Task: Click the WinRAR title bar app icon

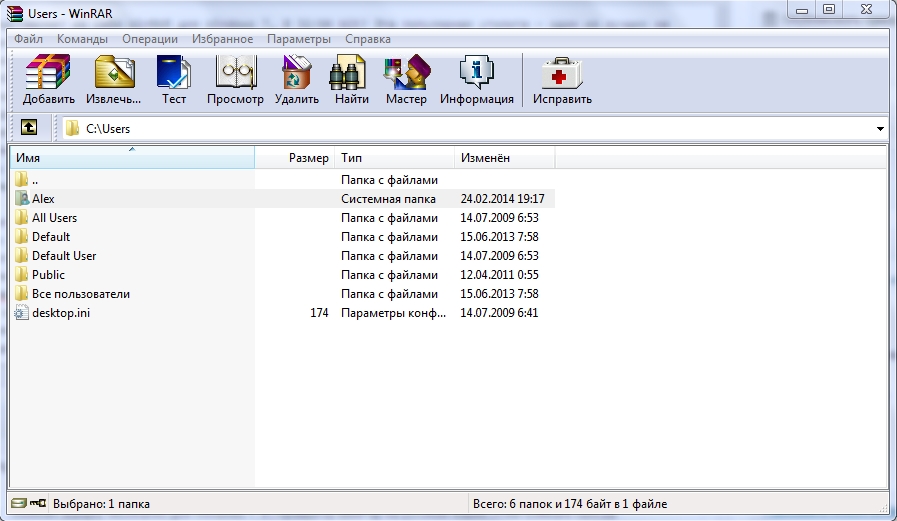Action: click(15, 13)
